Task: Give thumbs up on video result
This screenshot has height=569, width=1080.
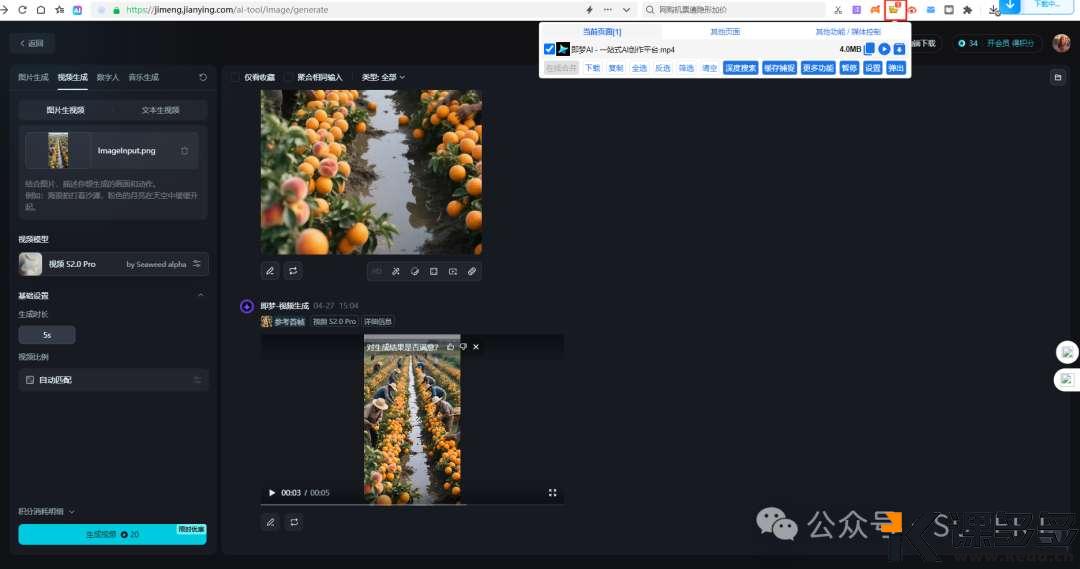Action: tap(450, 346)
